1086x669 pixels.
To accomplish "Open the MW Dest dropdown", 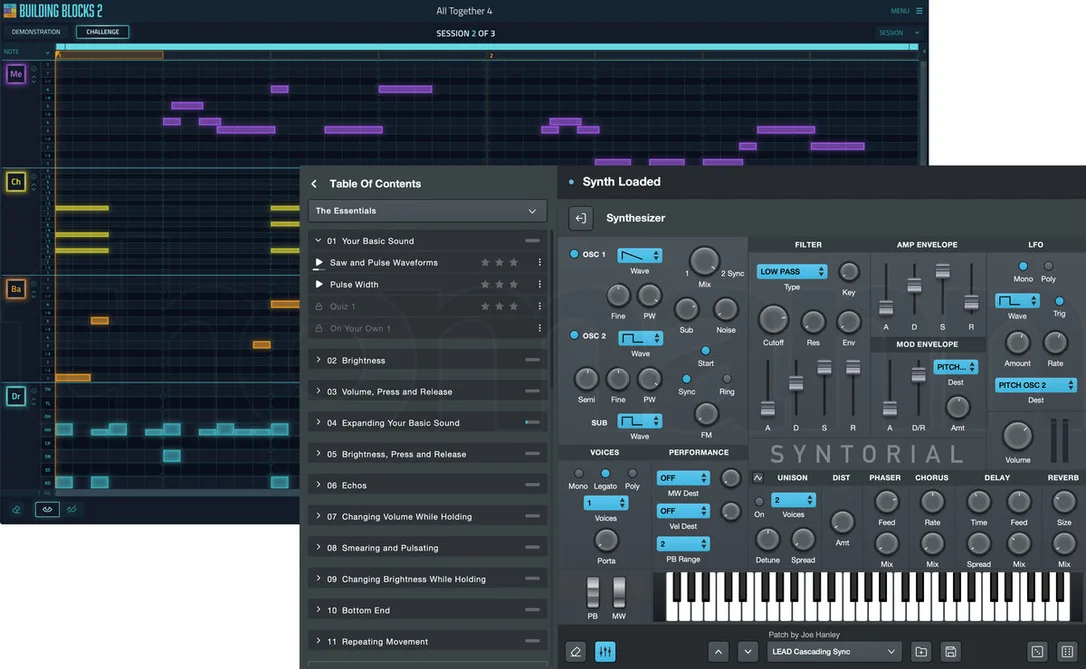I will [x=683, y=478].
